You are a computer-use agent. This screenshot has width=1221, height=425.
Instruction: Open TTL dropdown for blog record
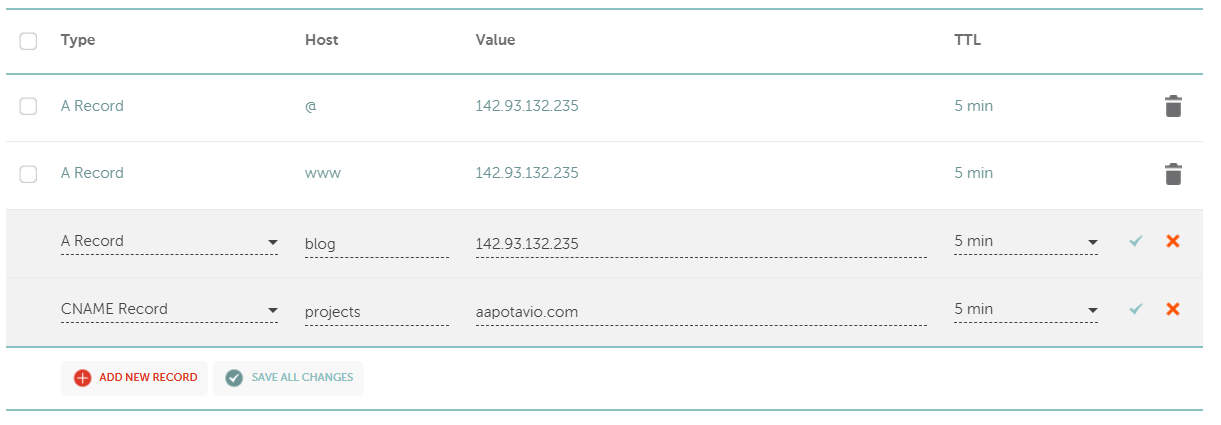(1025, 242)
